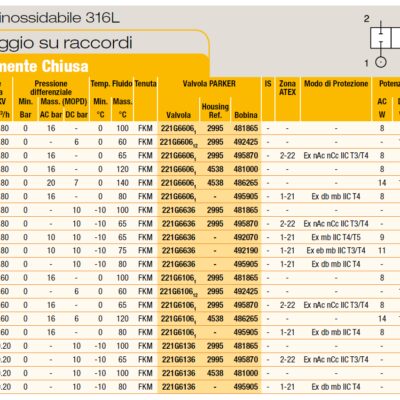Click coil code 492070
Viewport: 400px width, 400px height.
coord(246,237)
